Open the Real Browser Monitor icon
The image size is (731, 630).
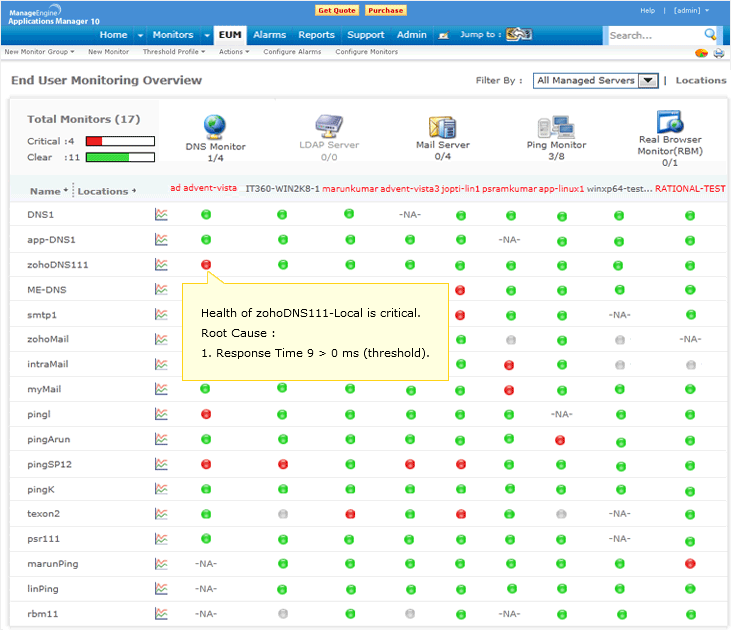670,122
